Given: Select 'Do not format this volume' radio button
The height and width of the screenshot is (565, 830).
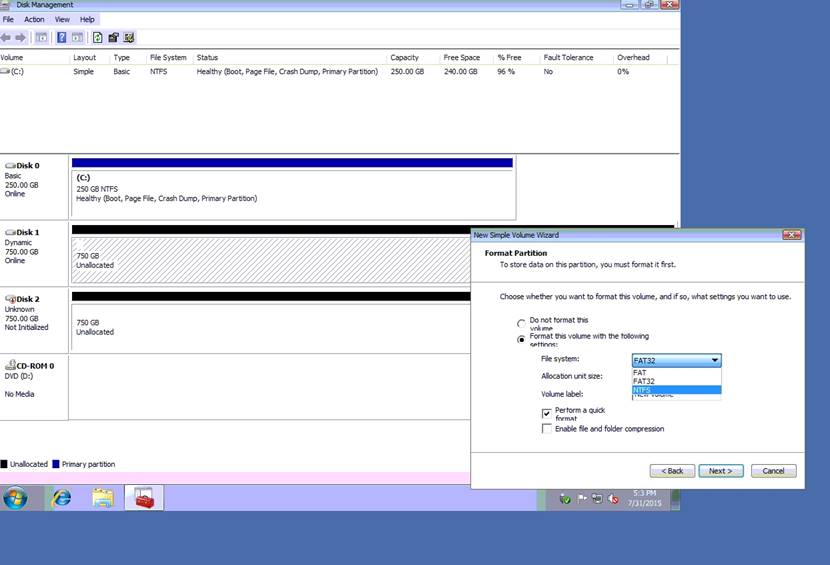Looking at the screenshot, I should coord(520,323).
